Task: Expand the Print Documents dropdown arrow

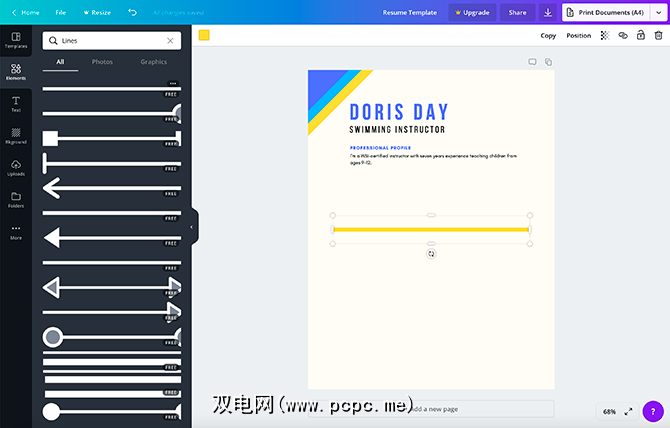Action: click(x=658, y=12)
